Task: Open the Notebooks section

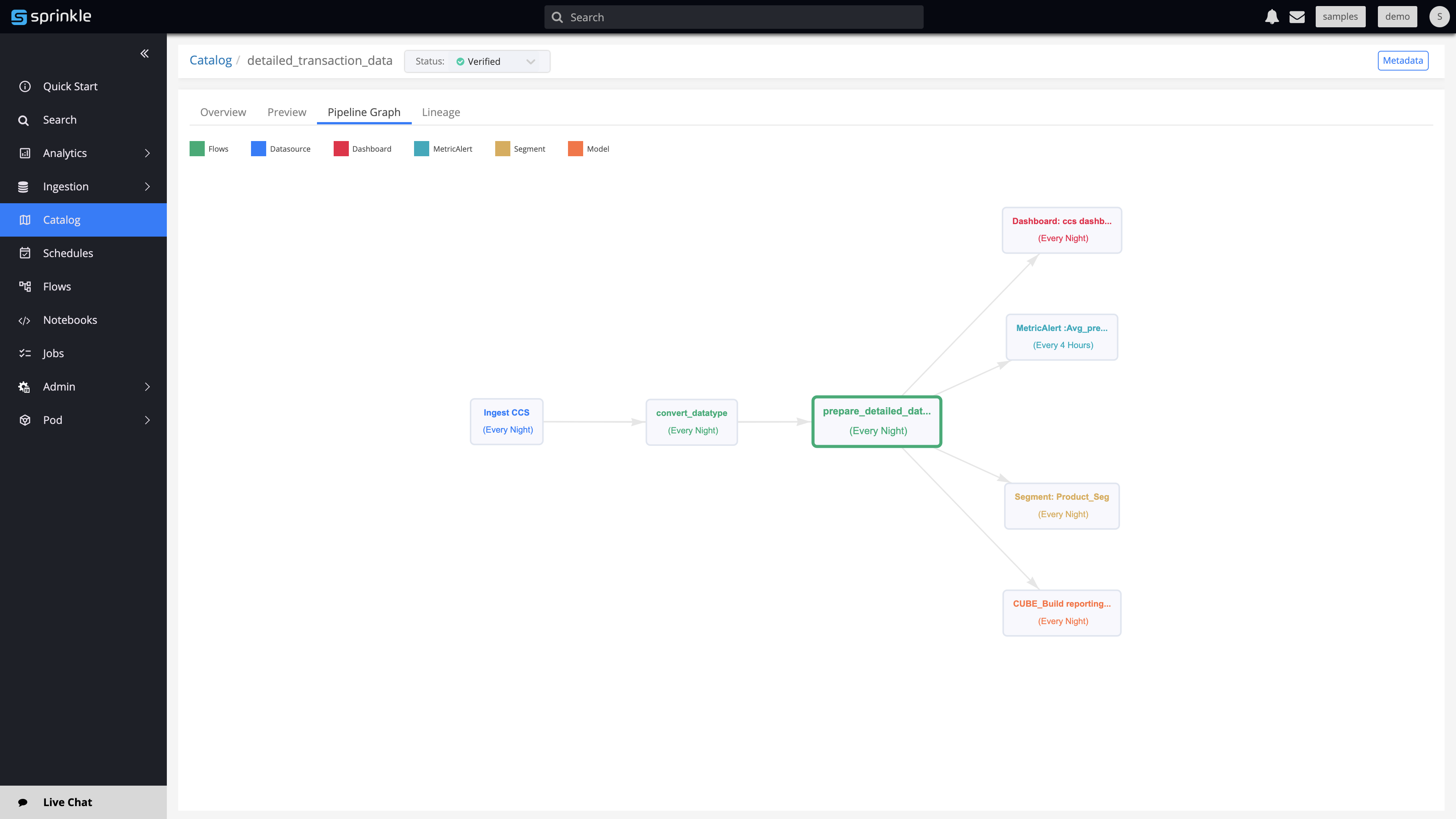Action: pos(70,319)
